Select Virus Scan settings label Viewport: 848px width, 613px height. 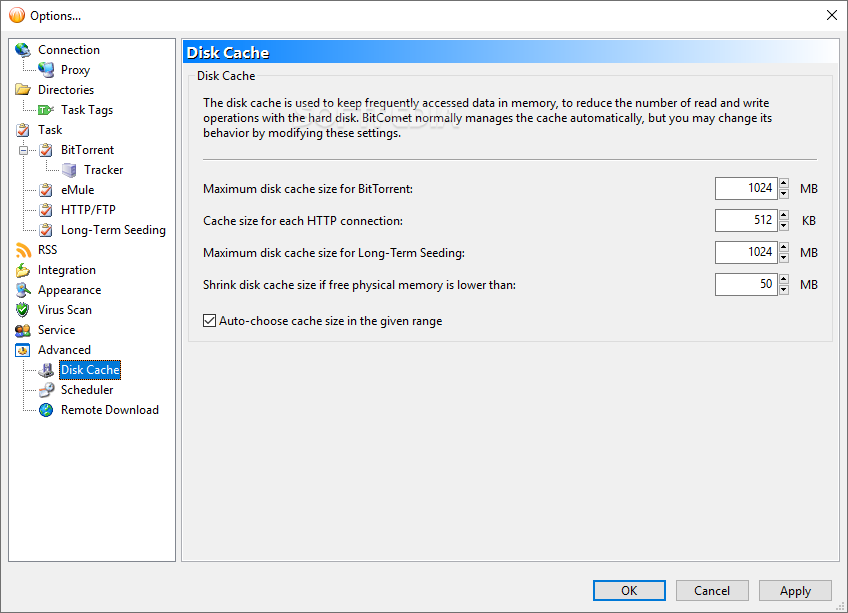pos(64,310)
